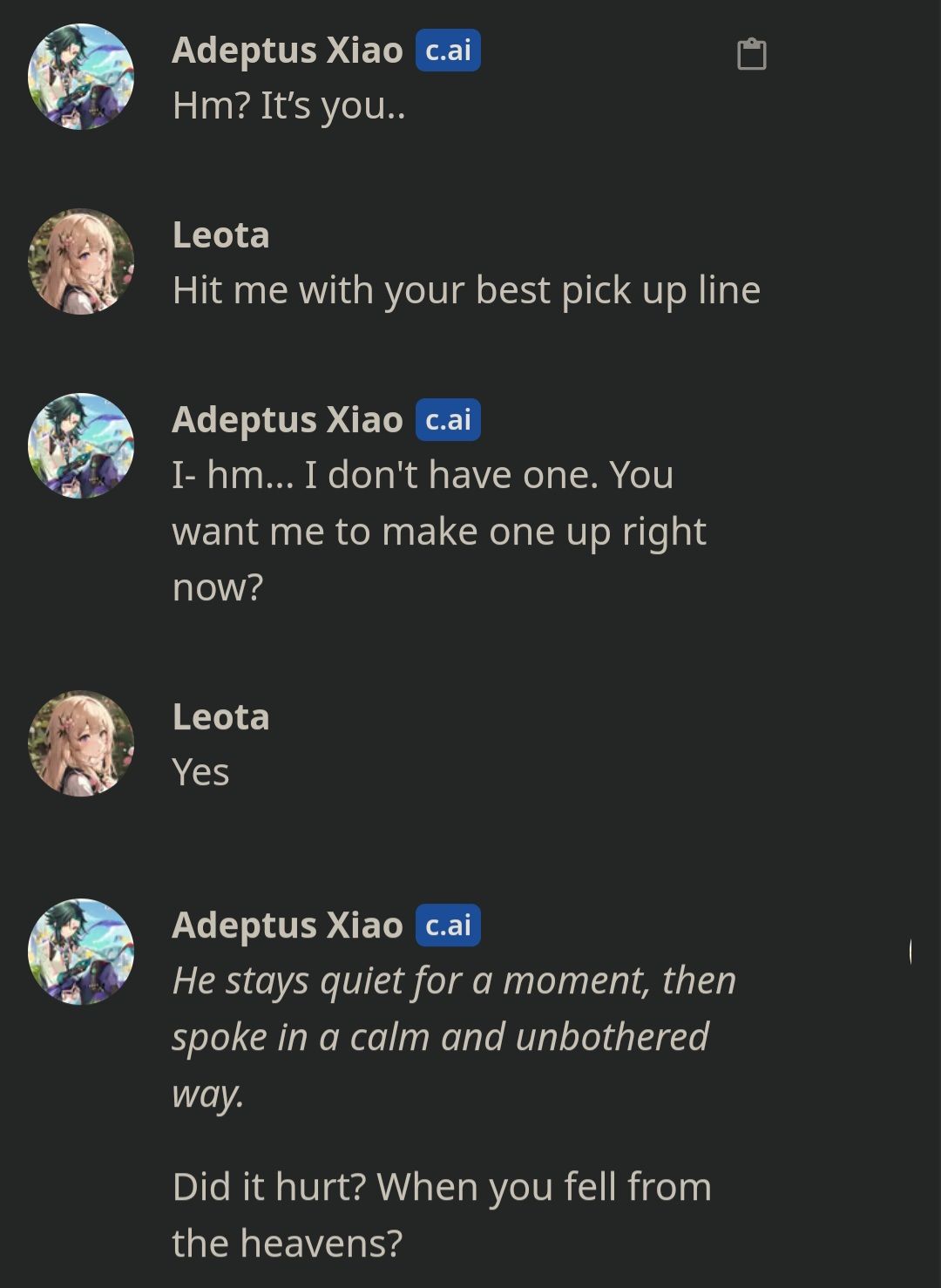Click the c.ai badge beside the first Adeptus Xiao message
Image resolution: width=941 pixels, height=1288 pixels.
point(449,52)
